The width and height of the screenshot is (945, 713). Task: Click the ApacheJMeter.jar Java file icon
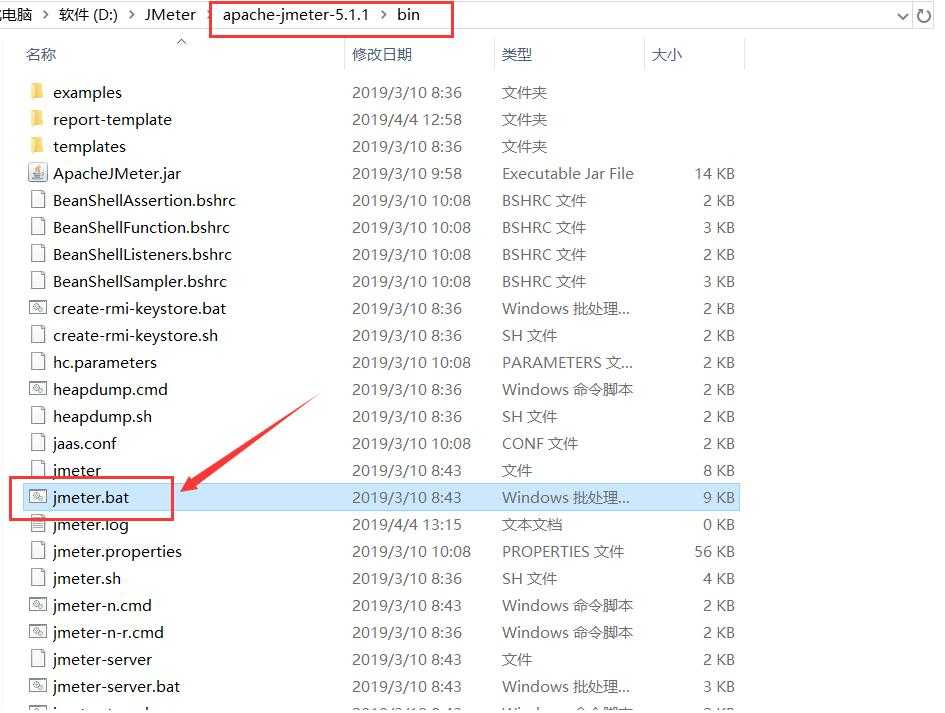(37, 173)
